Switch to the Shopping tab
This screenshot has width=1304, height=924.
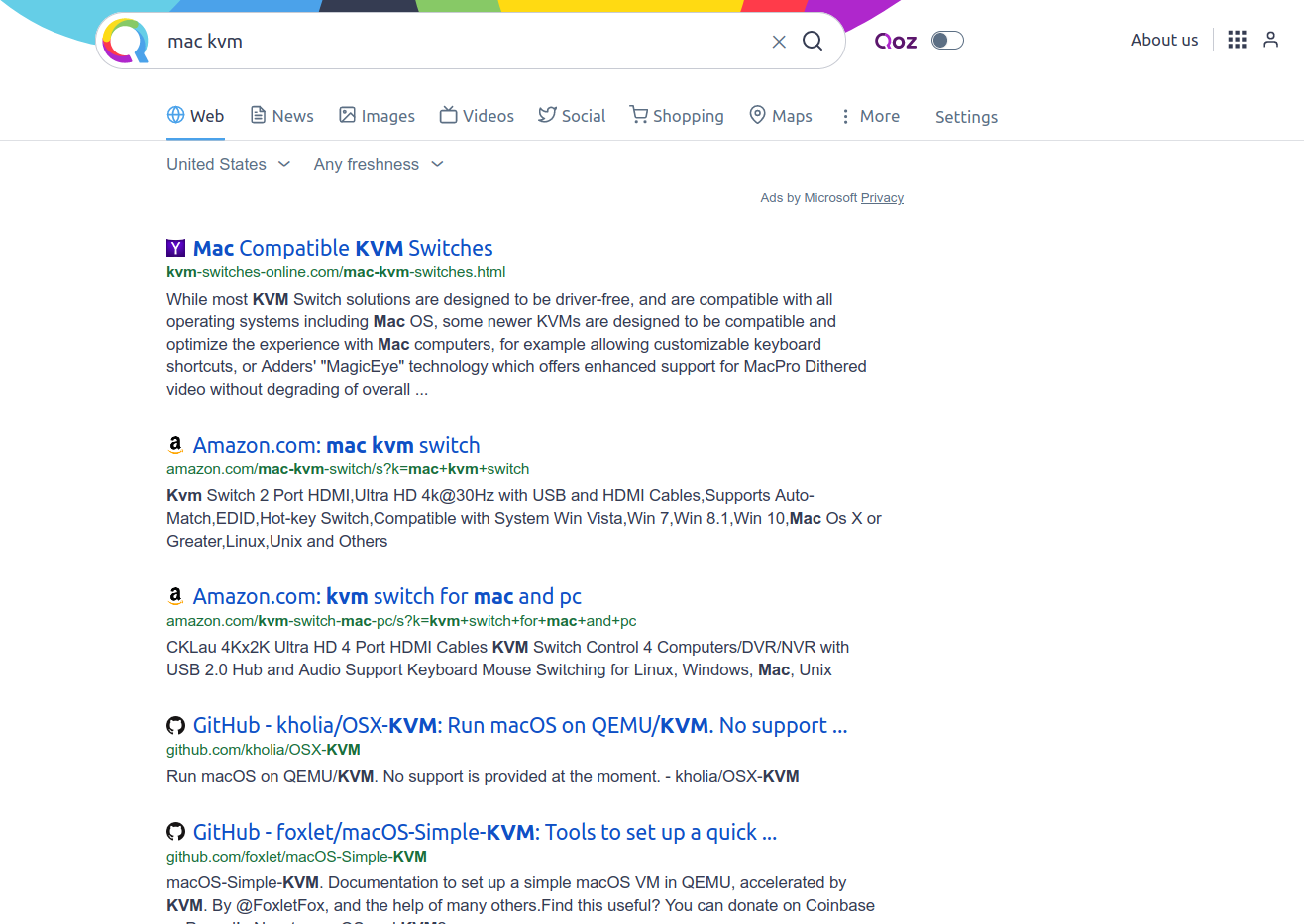(677, 116)
